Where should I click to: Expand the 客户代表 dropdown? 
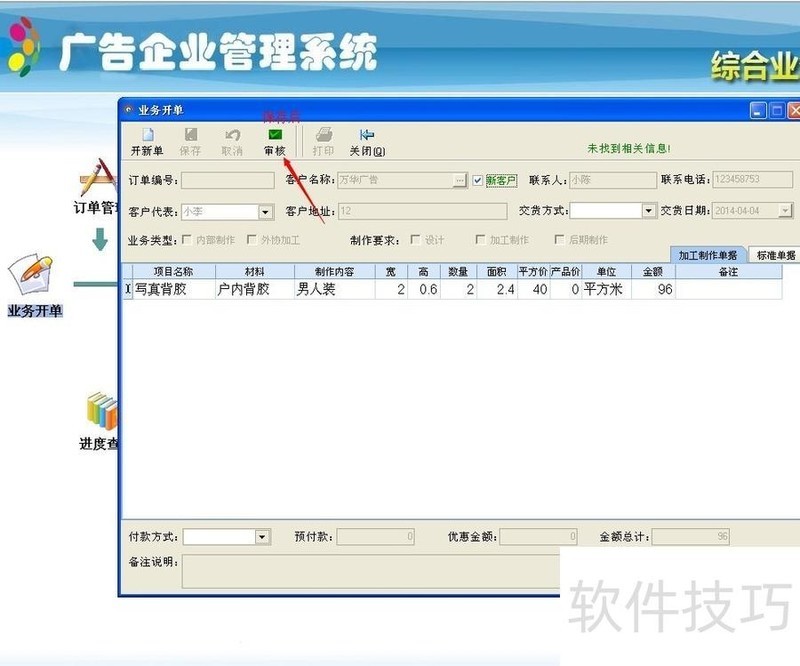point(266,212)
